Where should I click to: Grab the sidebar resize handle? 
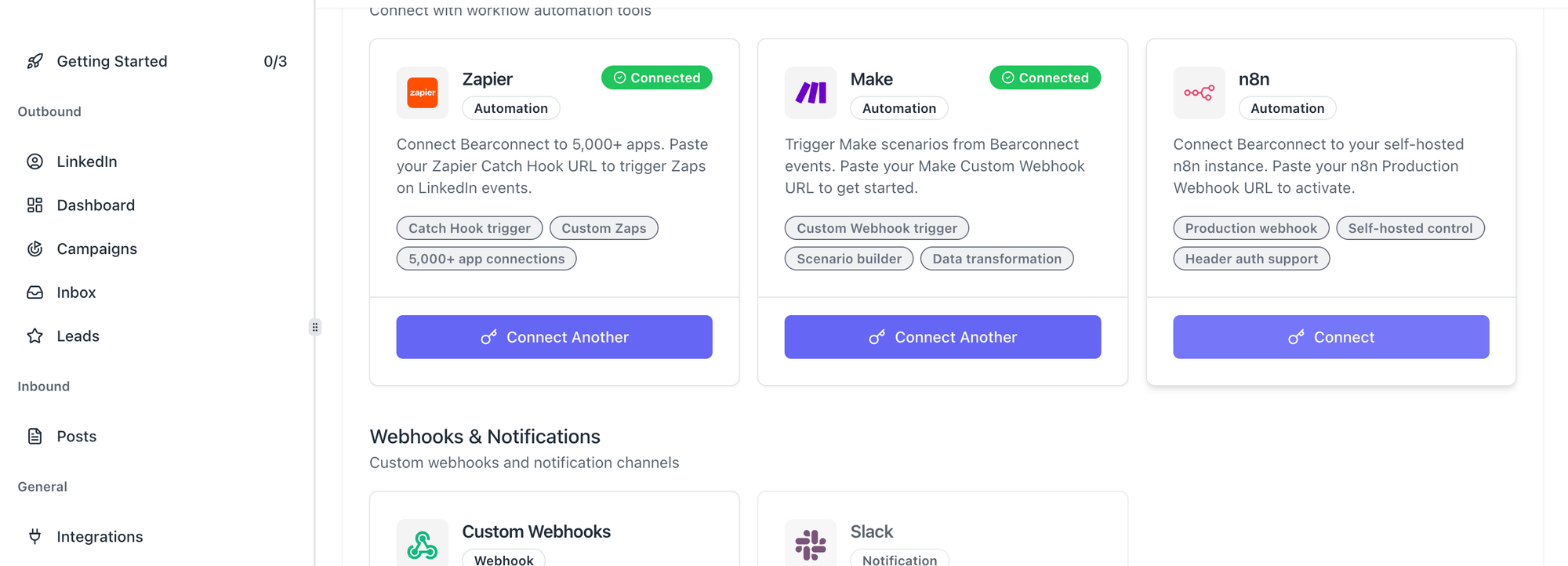point(315,327)
